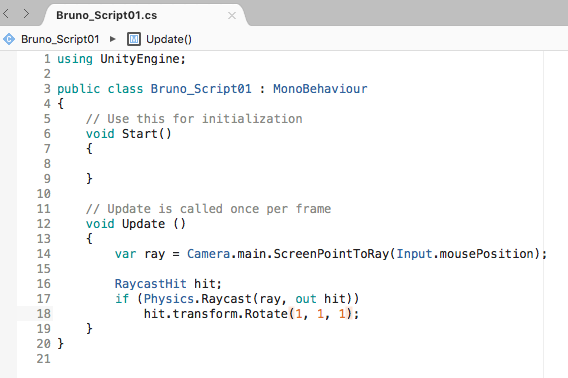Click line number 18 in gutter
The width and height of the screenshot is (568, 378).
click(43, 313)
